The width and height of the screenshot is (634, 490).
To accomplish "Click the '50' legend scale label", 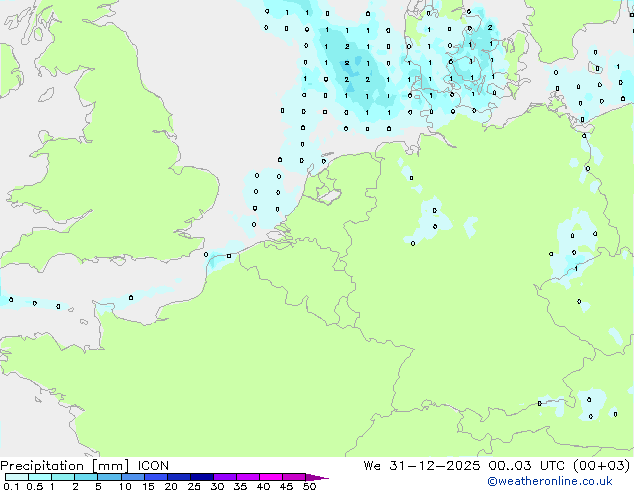I will [x=309, y=486].
